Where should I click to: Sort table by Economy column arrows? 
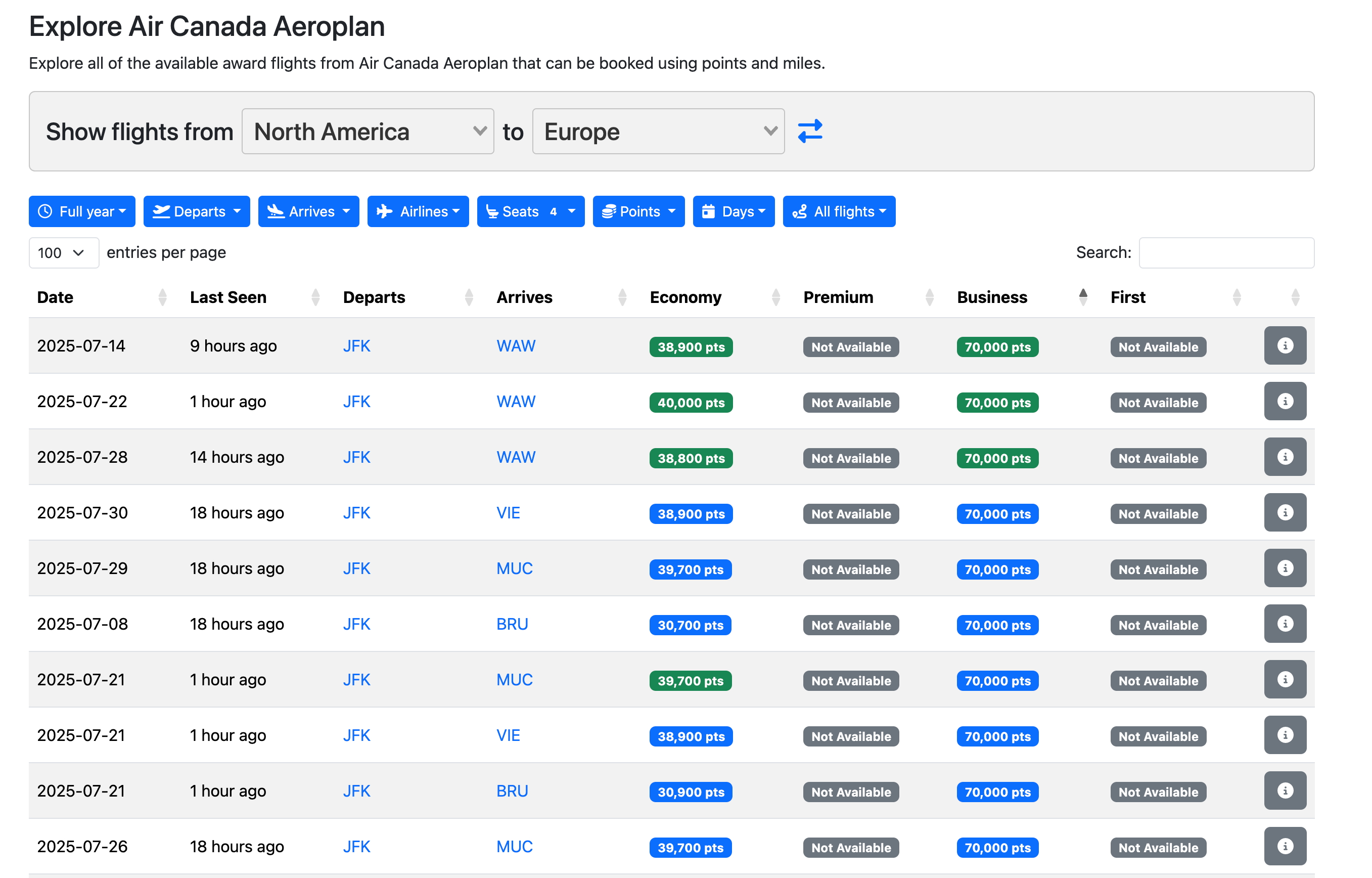pos(775,297)
